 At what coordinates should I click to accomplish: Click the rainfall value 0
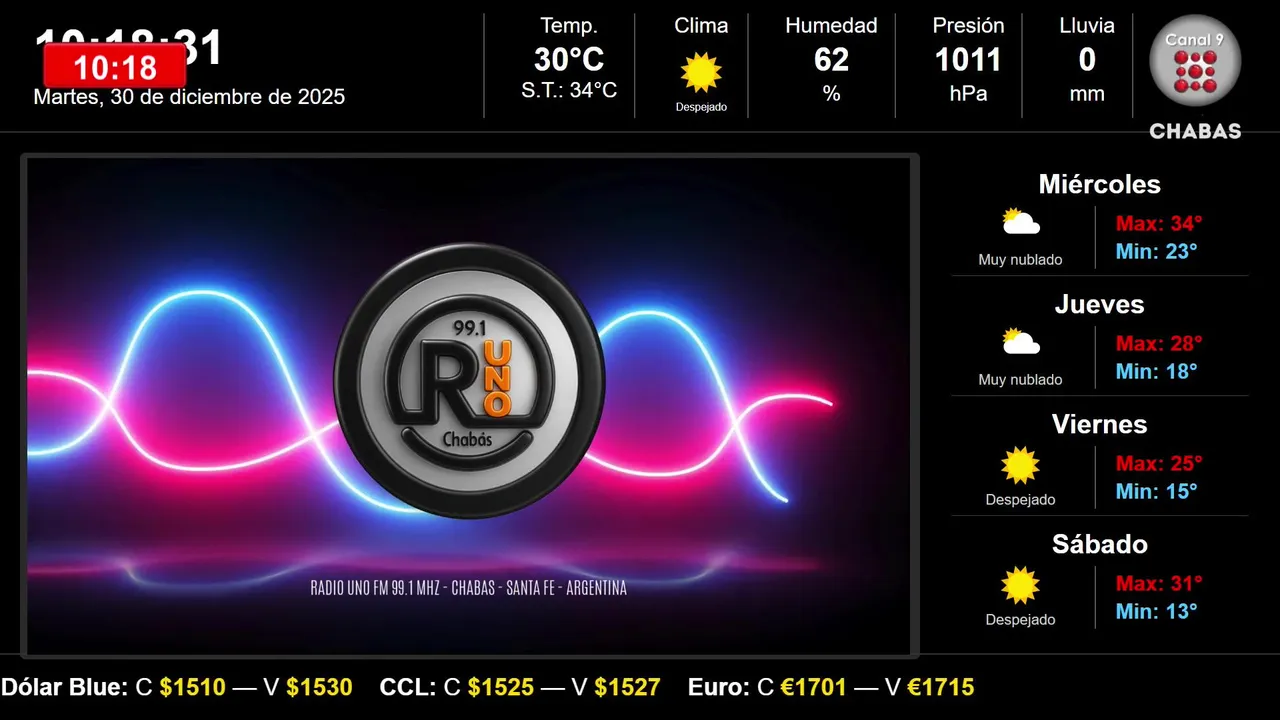point(1087,60)
